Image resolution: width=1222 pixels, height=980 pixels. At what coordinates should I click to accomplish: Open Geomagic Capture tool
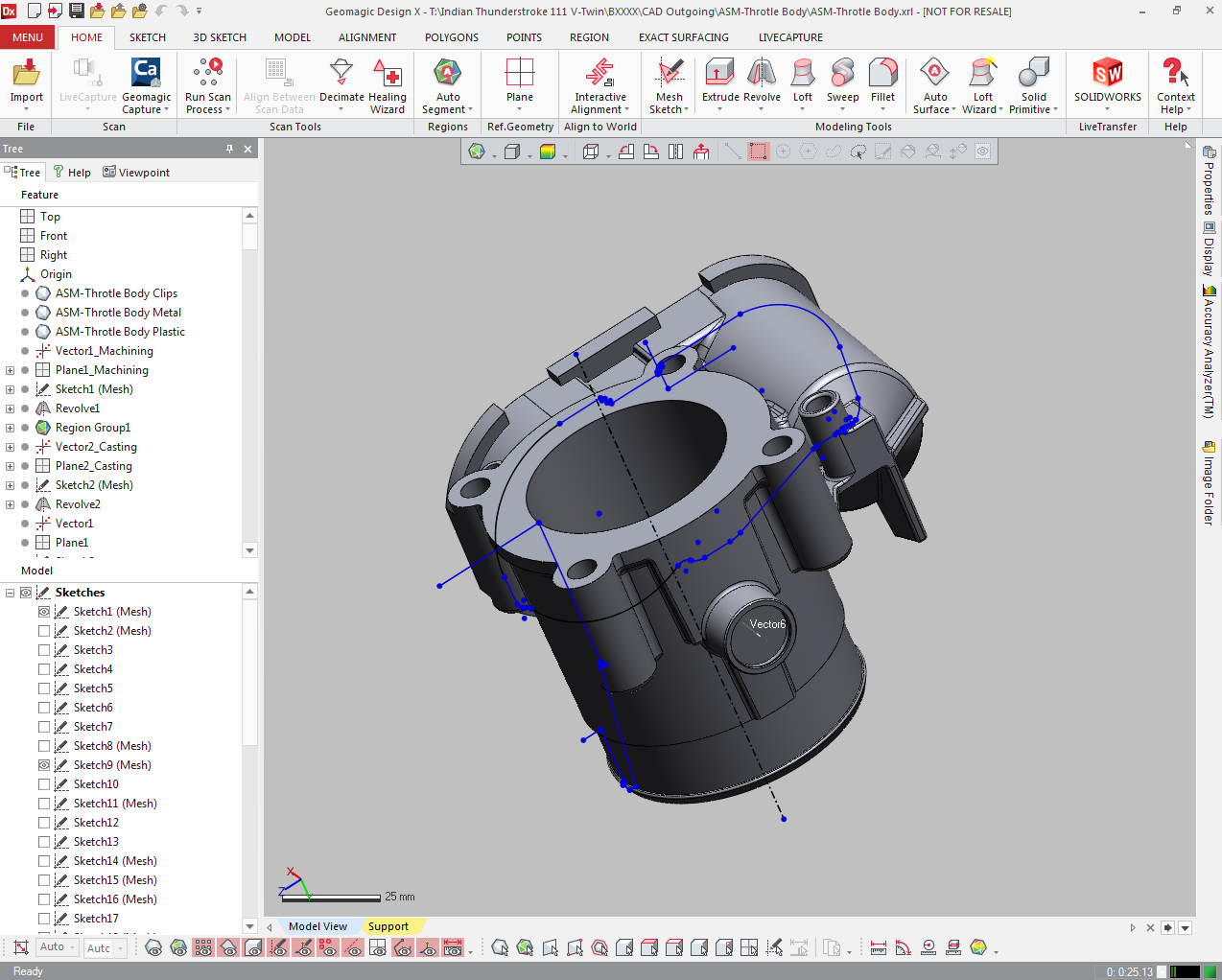tap(146, 84)
